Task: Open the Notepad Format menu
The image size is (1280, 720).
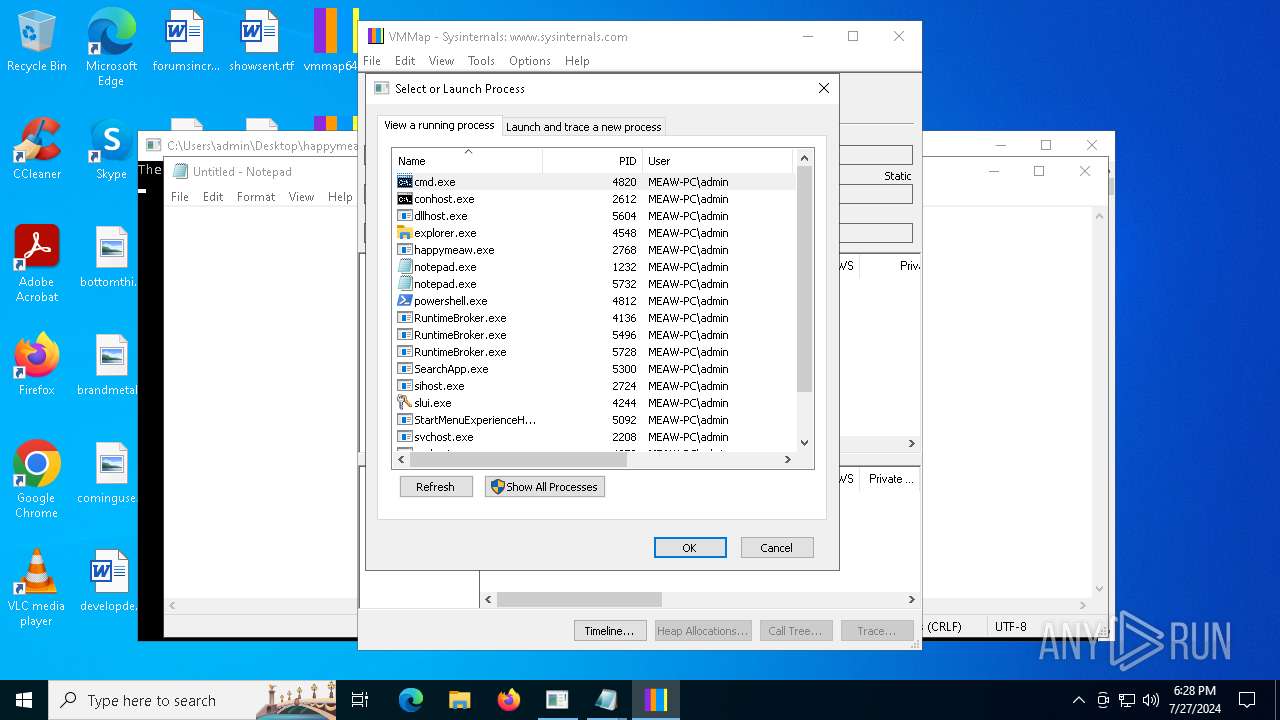Action: coord(256,197)
